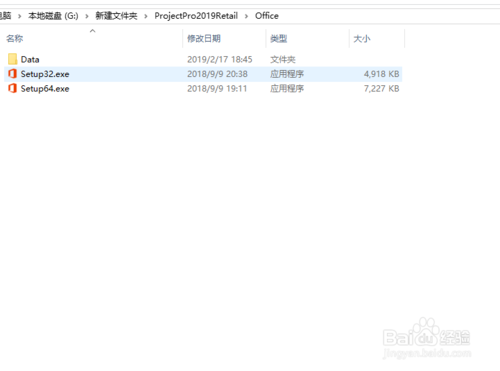Click the Office breadcrumb segment
The width and height of the screenshot is (500, 371).
[267, 16]
